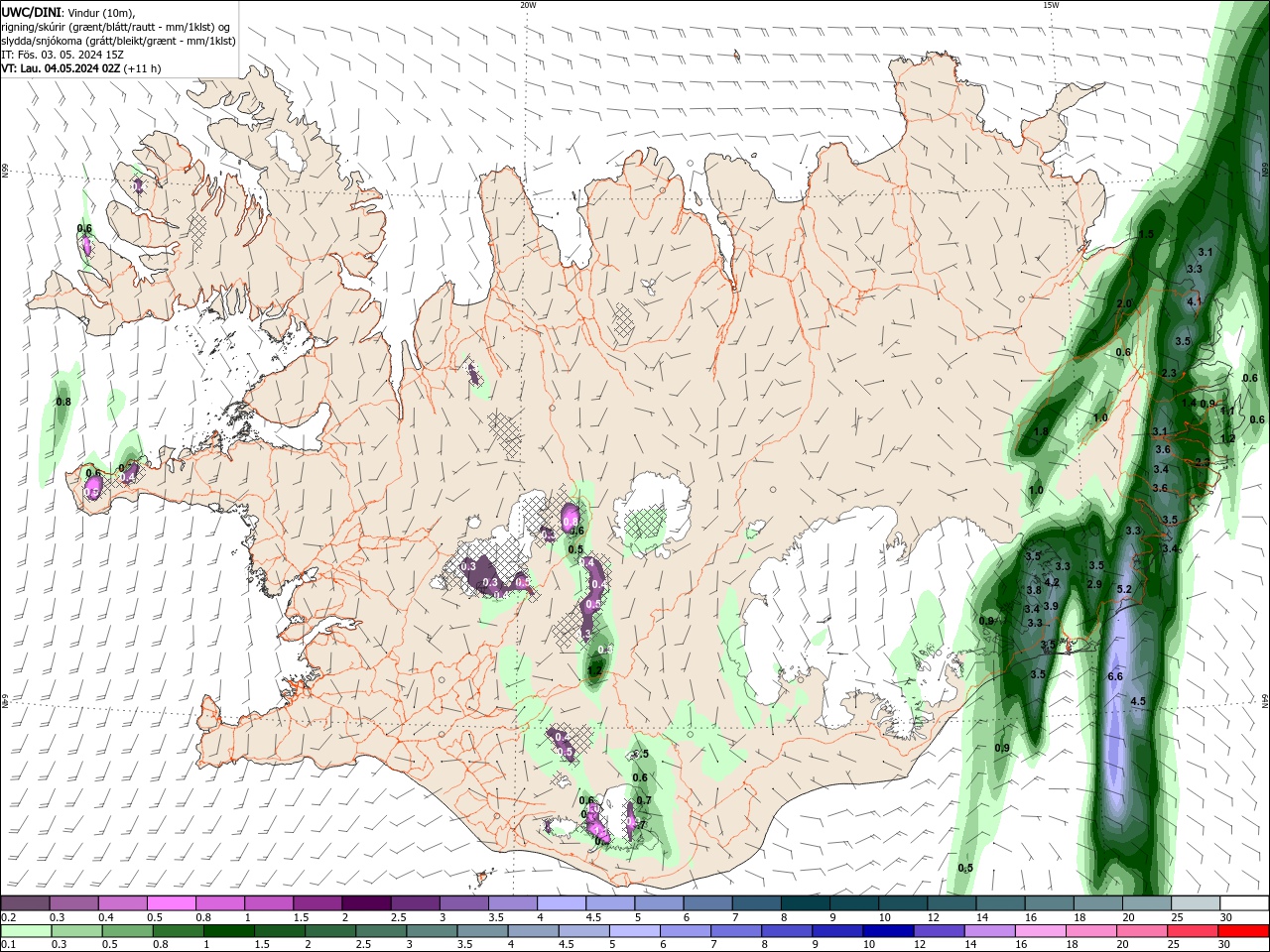This screenshot has width=1270, height=952.
Task: Click the '6.6' precipitation value on map
Action: (x=1114, y=676)
